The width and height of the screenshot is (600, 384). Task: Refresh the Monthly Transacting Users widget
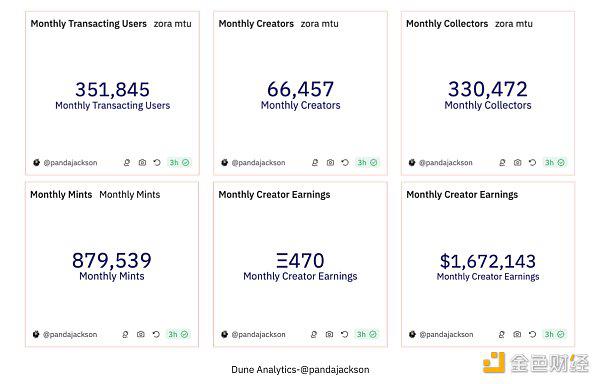(x=157, y=163)
